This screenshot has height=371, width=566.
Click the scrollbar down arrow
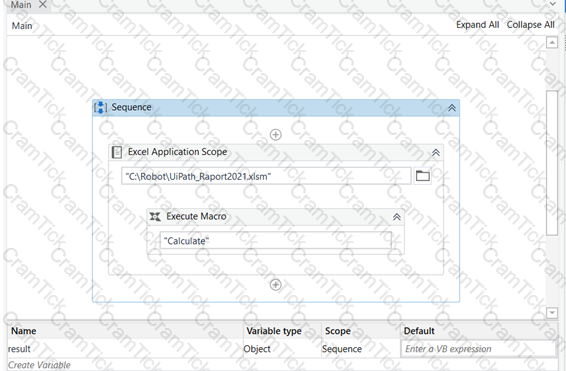[552, 313]
